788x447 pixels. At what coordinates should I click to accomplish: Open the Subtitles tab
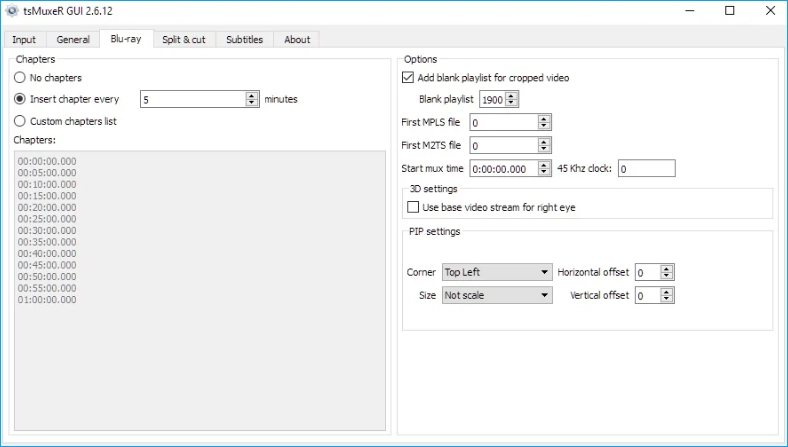(244, 40)
